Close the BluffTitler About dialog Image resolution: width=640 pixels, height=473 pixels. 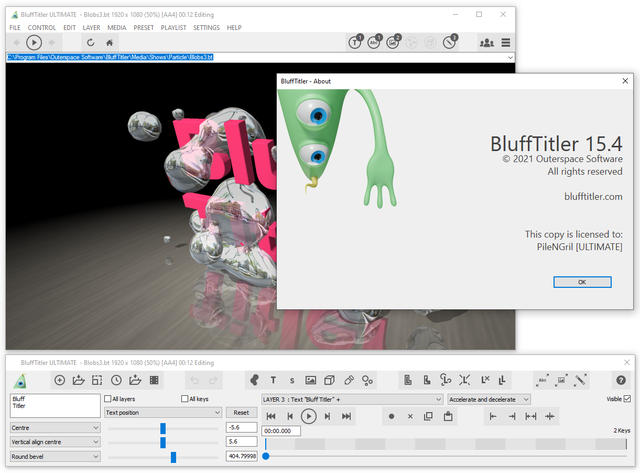pyautogui.click(x=625, y=81)
